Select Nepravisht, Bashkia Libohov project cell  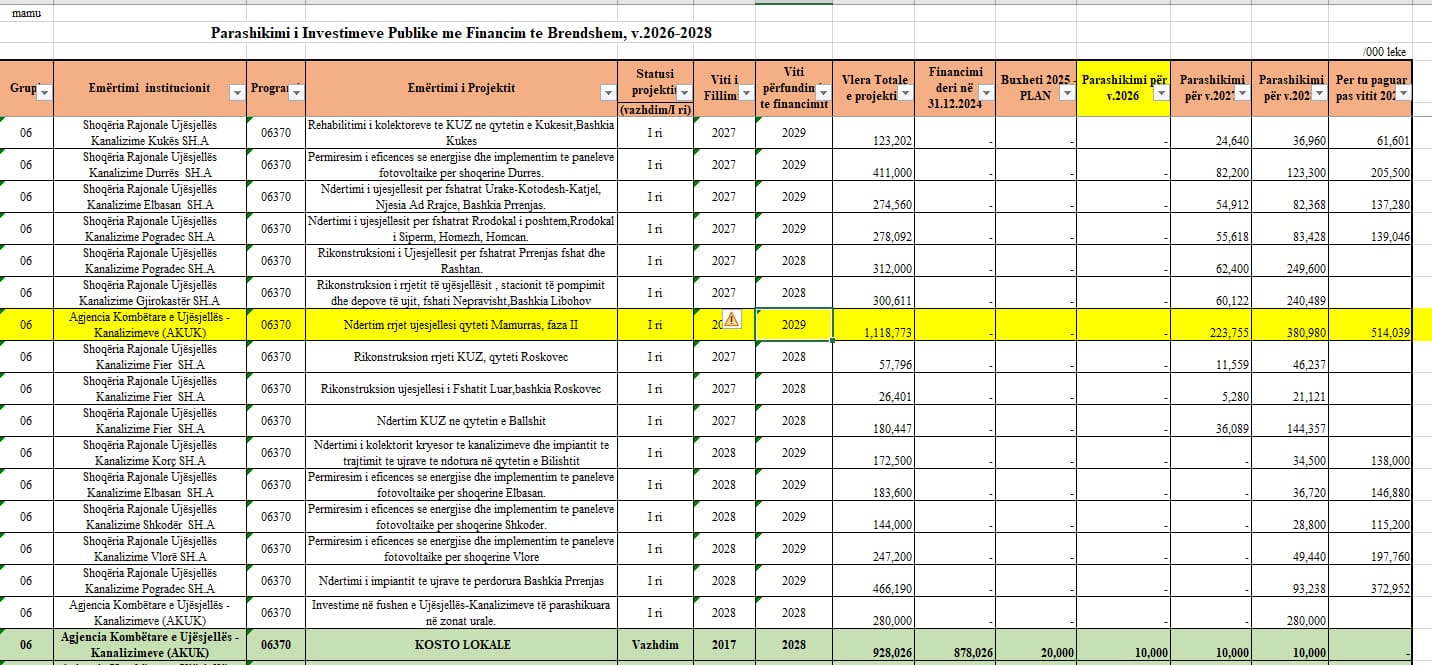coord(461,292)
